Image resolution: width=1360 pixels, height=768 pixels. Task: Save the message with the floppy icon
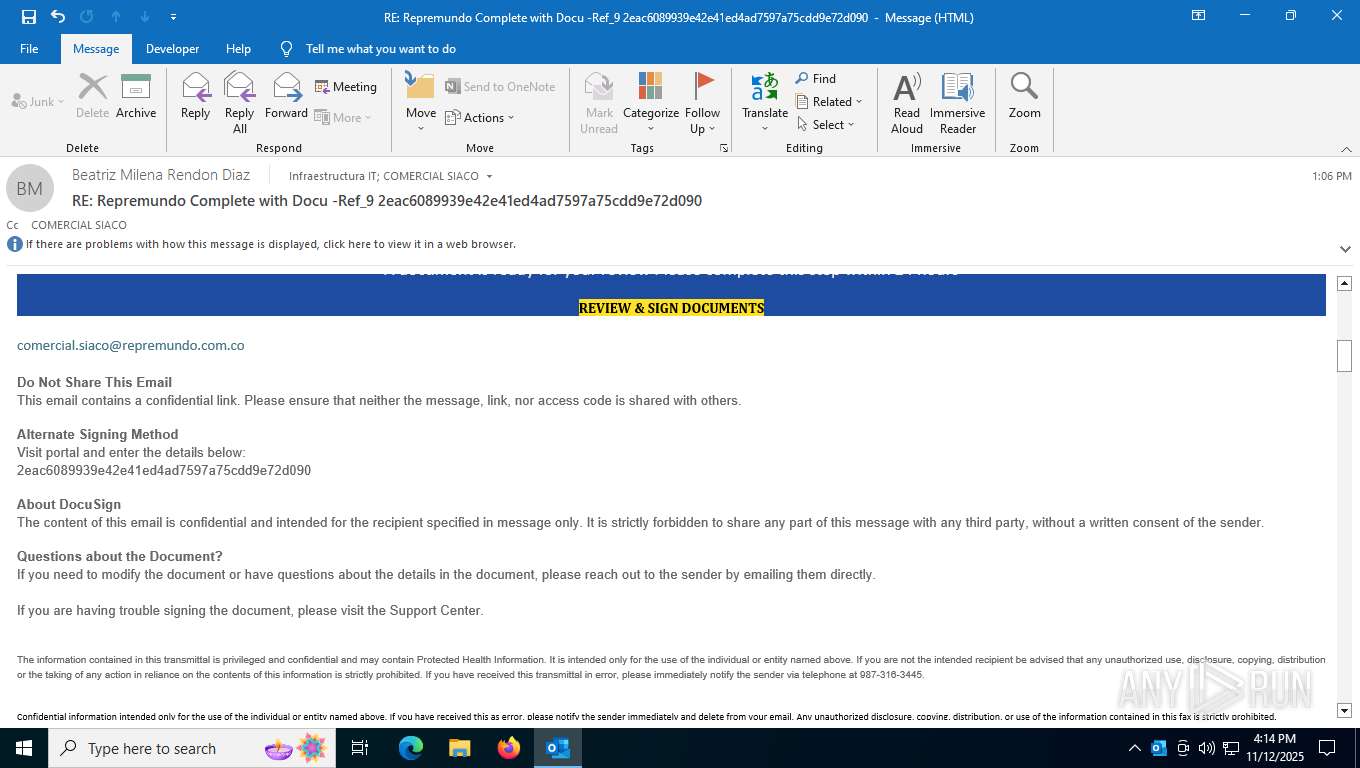(28, 17)
